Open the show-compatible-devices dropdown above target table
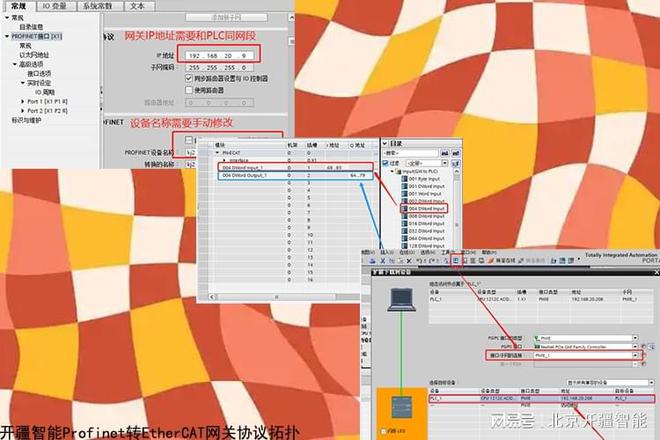 (651, 382)
